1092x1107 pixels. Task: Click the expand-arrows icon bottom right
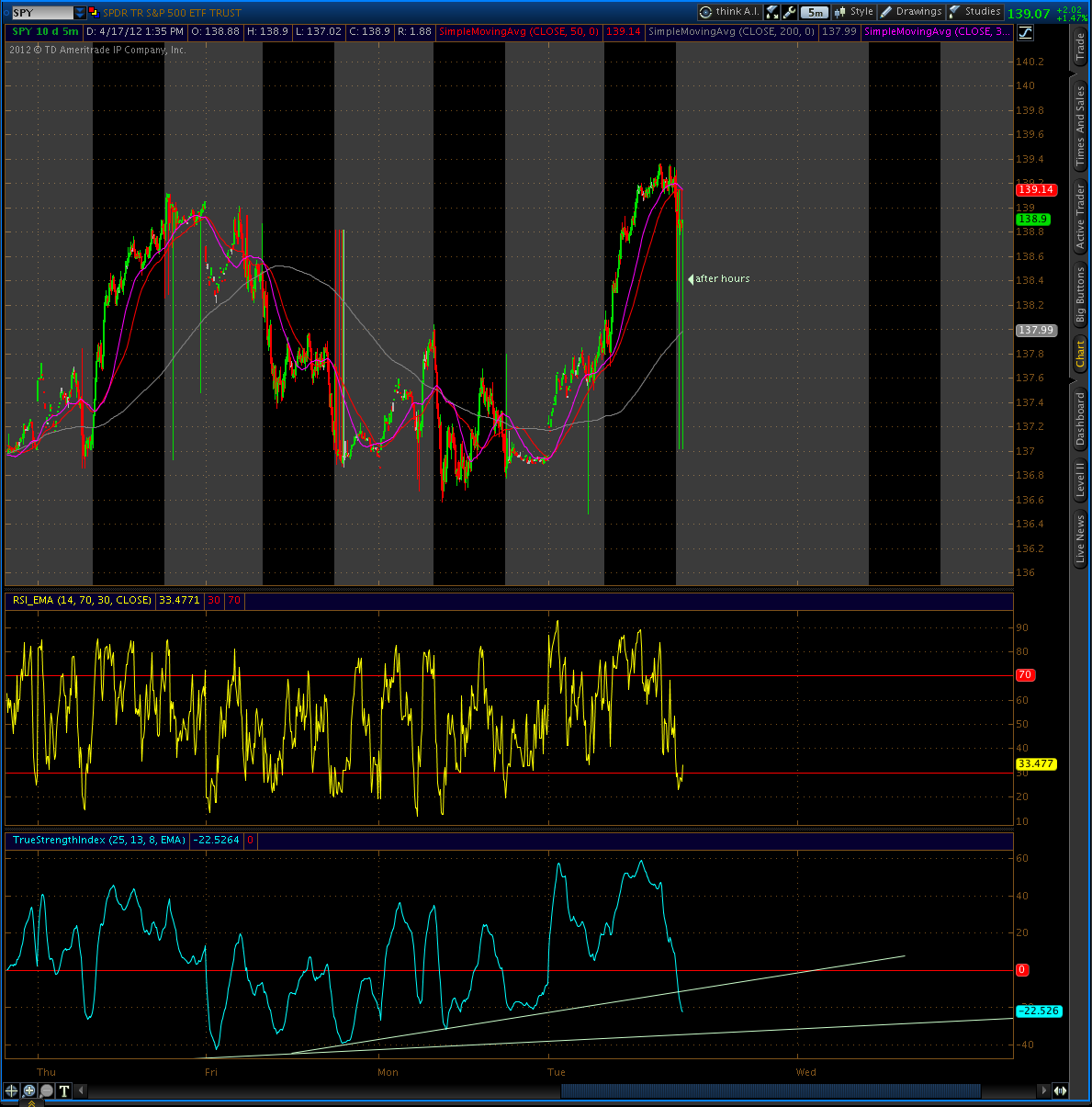click(x=1060, y=1090)
